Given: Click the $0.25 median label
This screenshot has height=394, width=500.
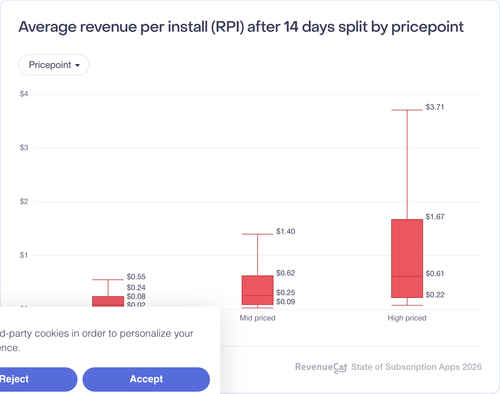Looking at the screenshot, I should [x=286, y=292].
